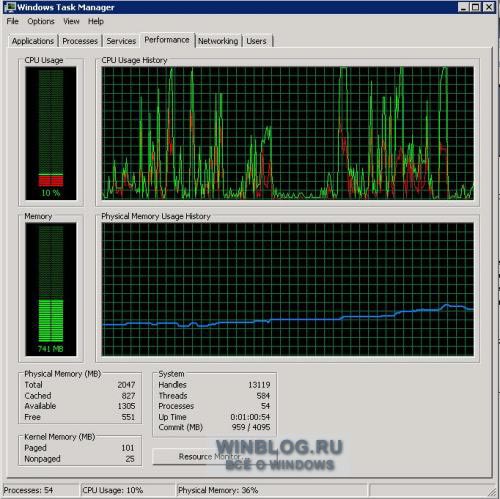Click the CPU Usage History graph
500x499 pixels.
(x=288, y=133)
